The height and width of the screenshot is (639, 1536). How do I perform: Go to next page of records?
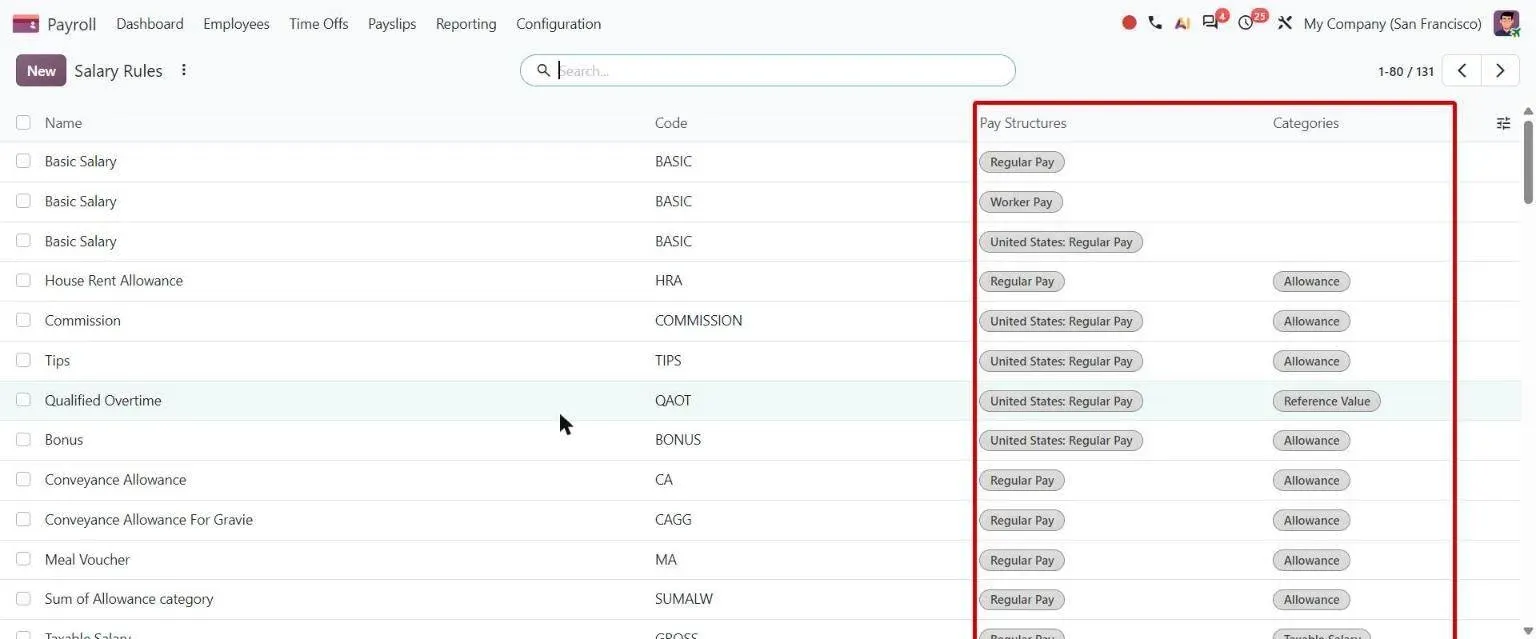coord(1500,71)
